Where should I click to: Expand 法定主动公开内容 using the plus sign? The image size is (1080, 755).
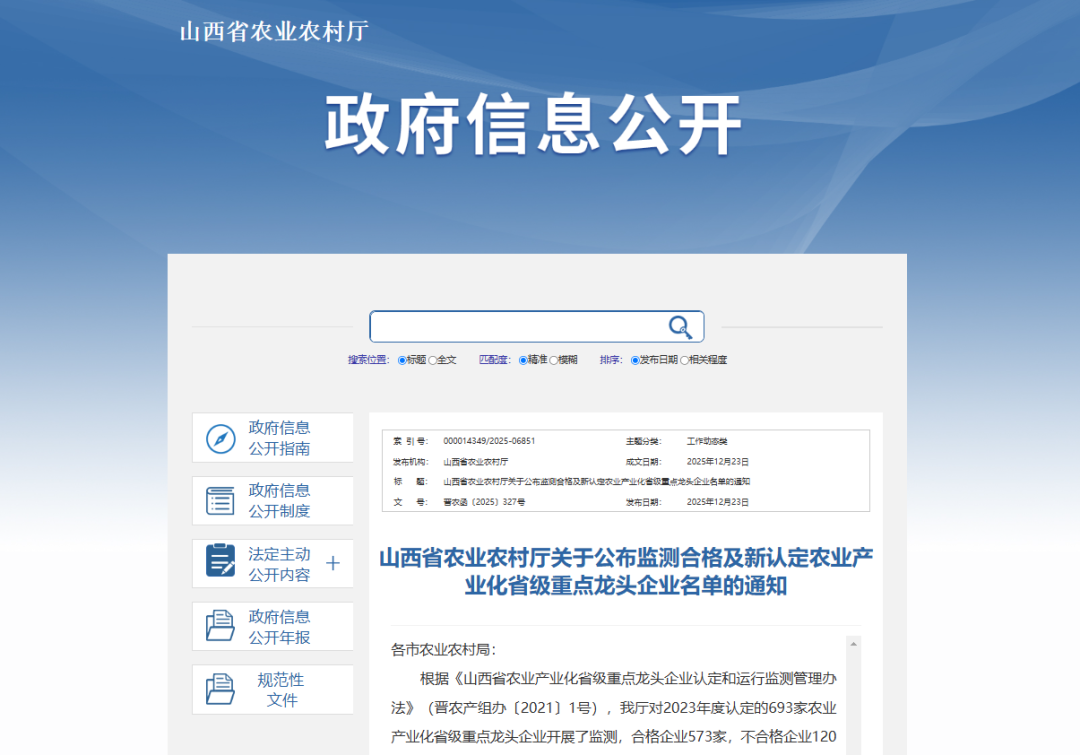click(332, 563)
